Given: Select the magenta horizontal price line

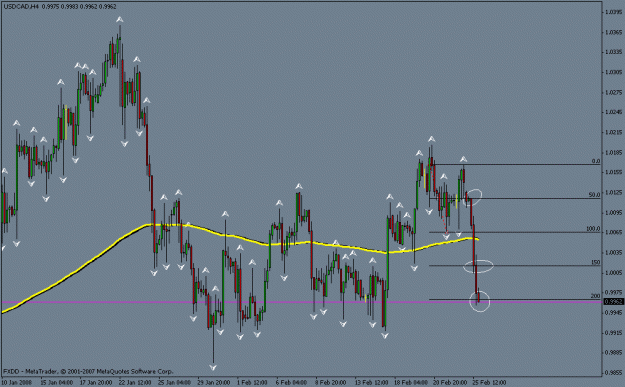Looking at the screenshot, I should pyautogui.click(x=301, y=302).
